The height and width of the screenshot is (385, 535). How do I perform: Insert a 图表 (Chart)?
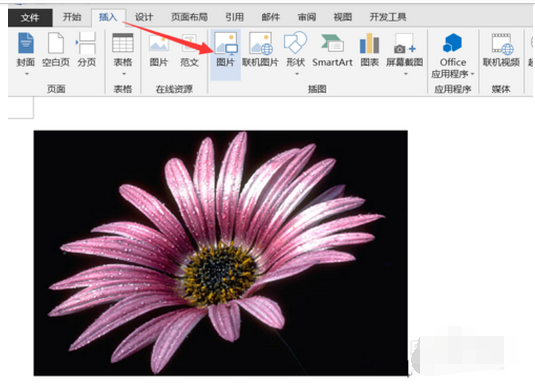pos(370,50)
